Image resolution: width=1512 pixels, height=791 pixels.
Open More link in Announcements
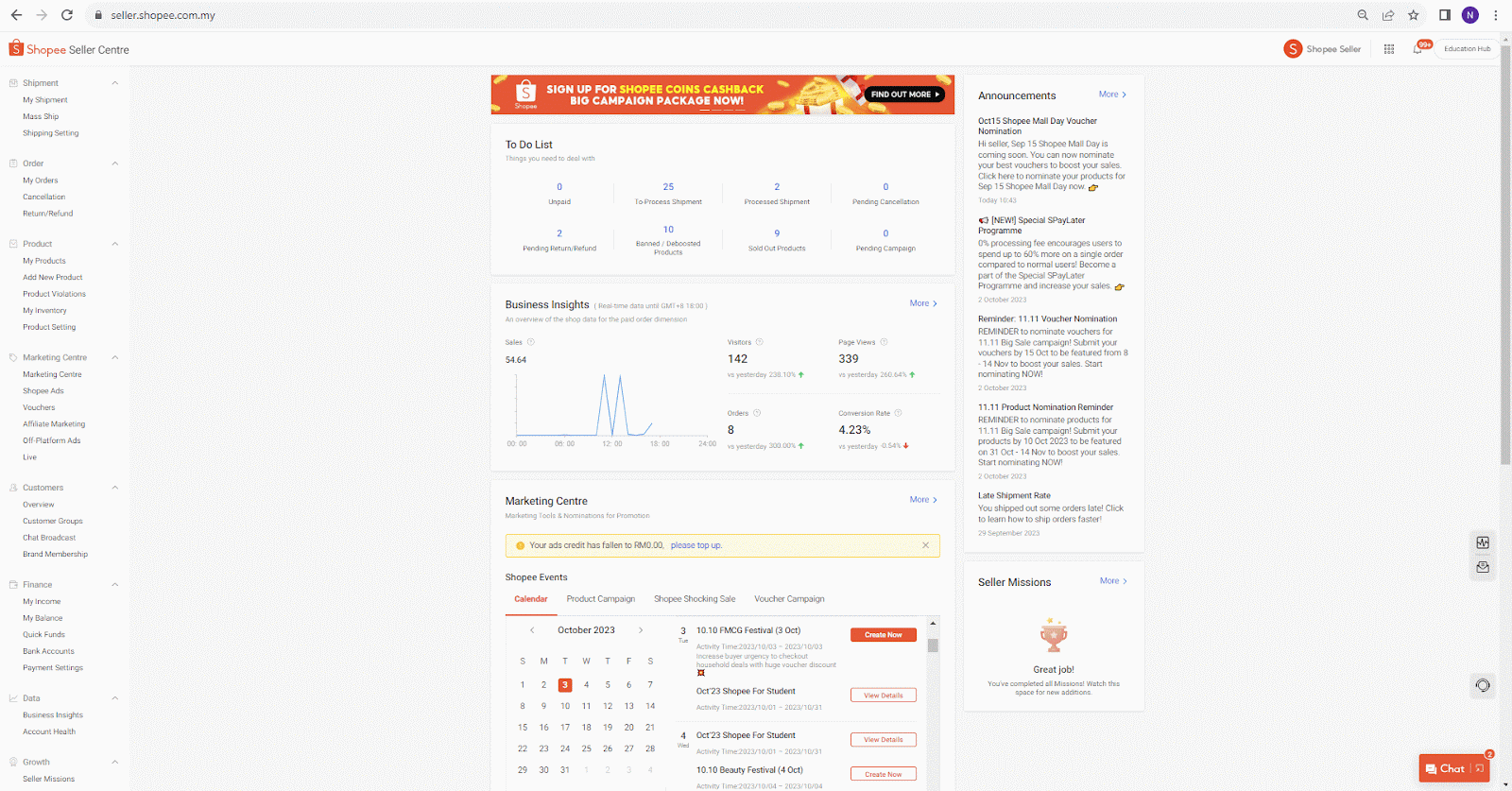1112,95
